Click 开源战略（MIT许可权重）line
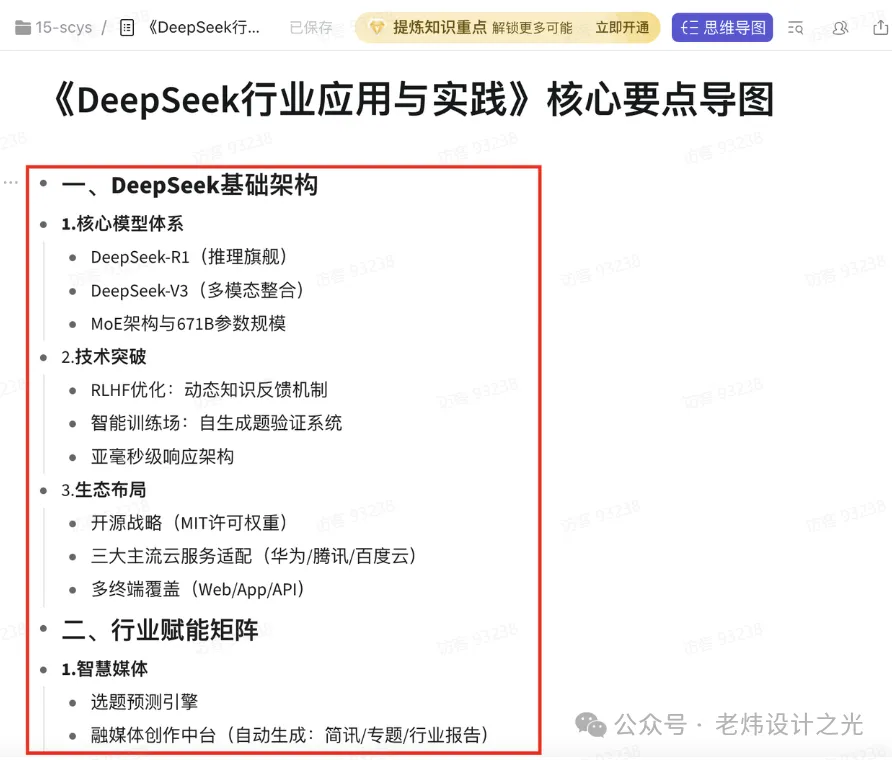The image size is (892, 760). [x=189, y=523]
